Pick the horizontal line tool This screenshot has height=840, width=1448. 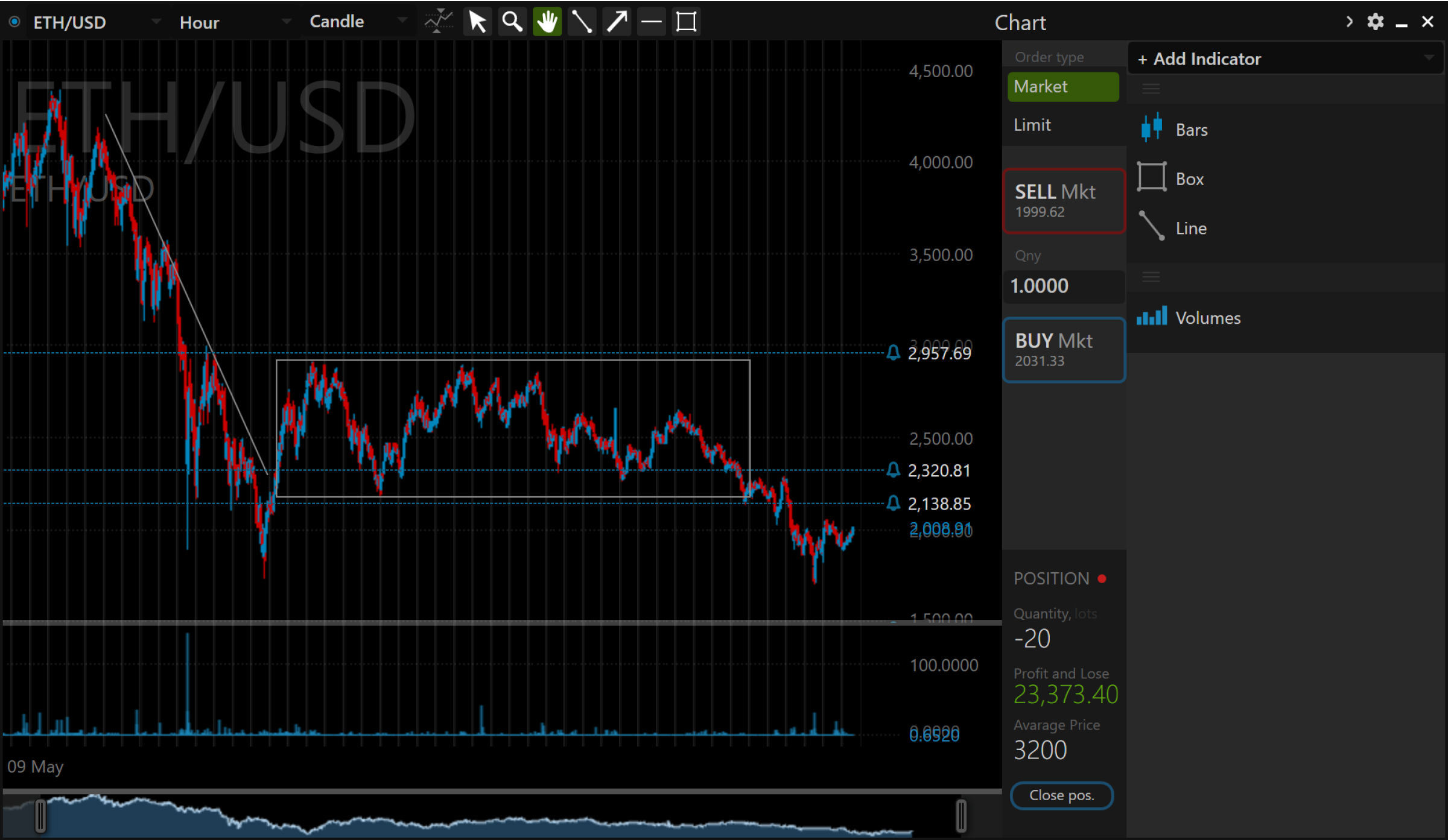tap(652, 22)
